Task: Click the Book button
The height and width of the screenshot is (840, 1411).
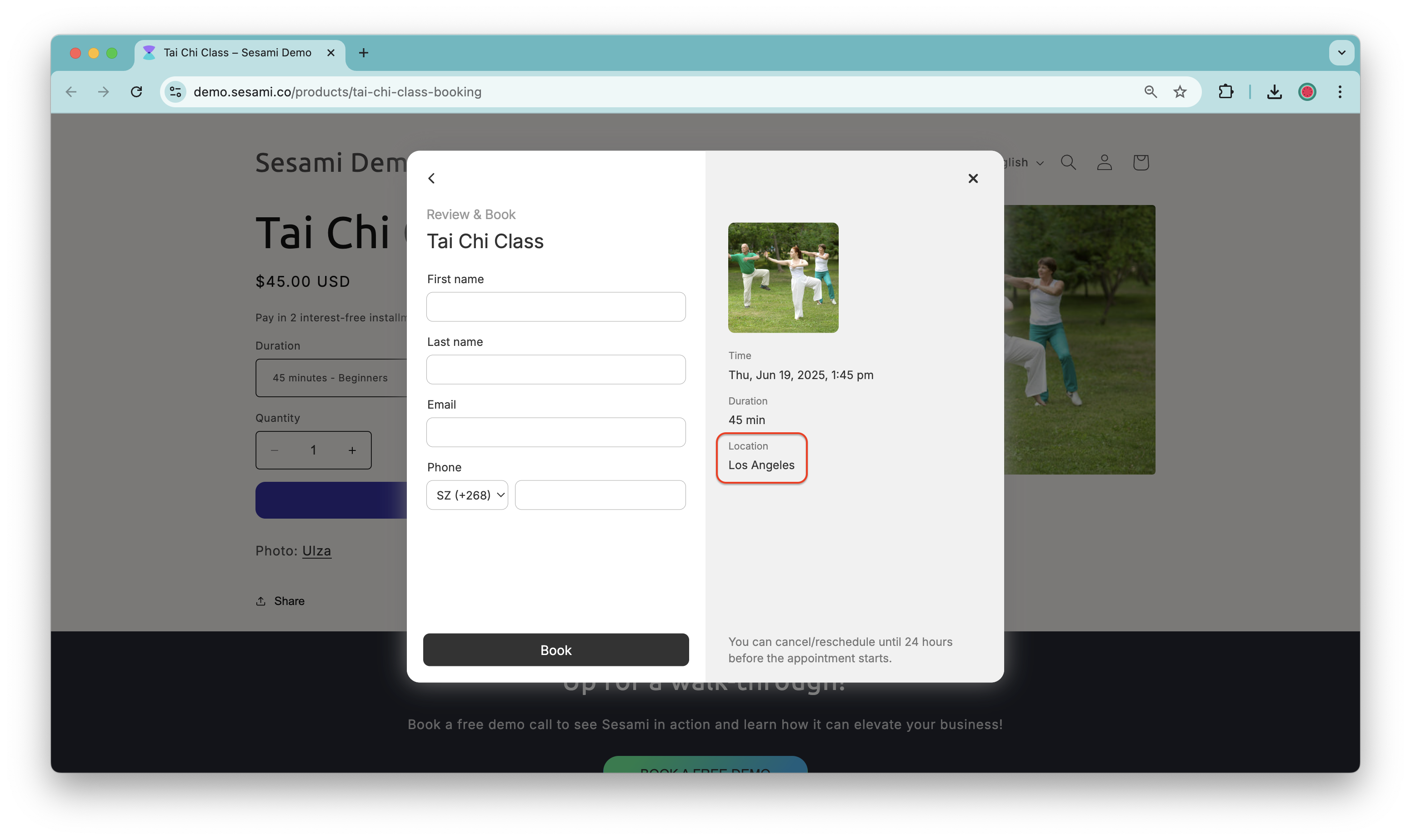Action: point(556,650)
